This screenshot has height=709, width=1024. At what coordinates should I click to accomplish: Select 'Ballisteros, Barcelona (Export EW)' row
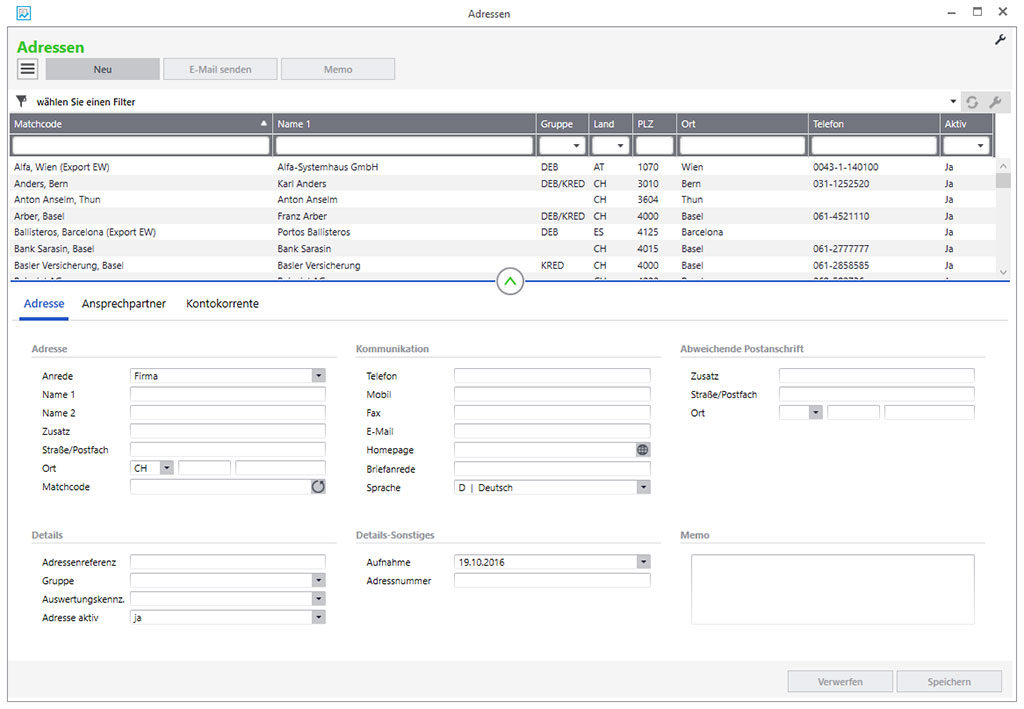pyautogui.click(x=503, y=232)
